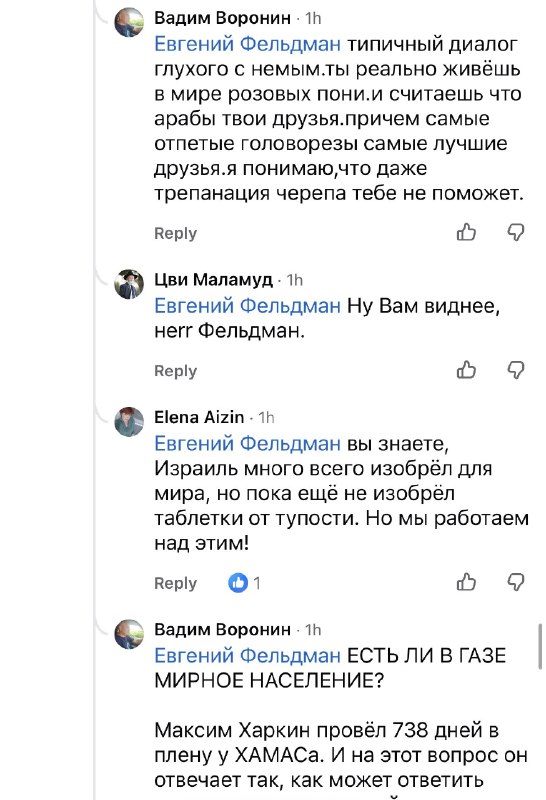546x800 pixels.
Task: Thumbs down Цви Маламуд's comment
Action: (x=516, y=369)
